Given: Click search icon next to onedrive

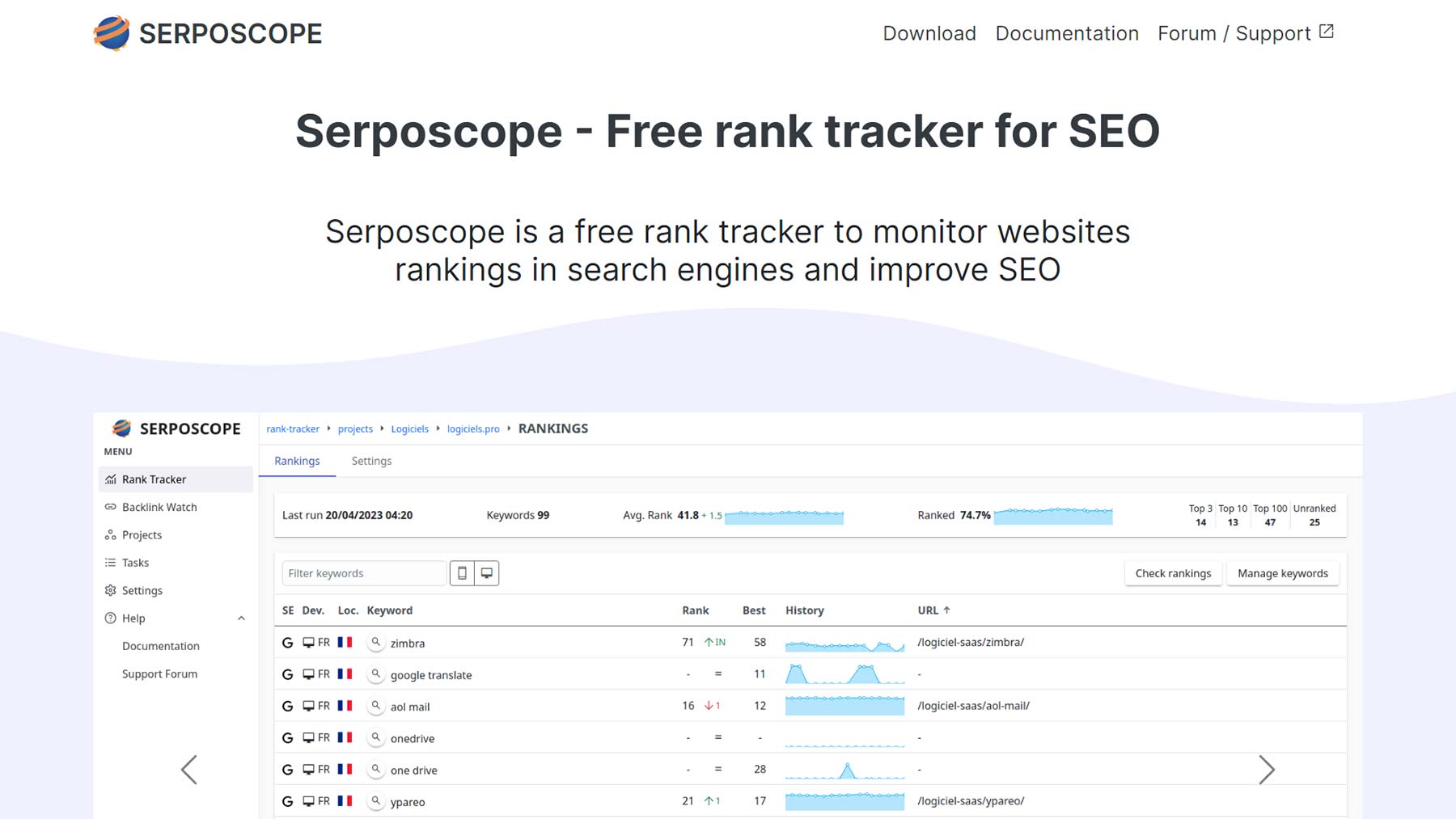Looking at the screenshot, I should (x=375, y=737).
